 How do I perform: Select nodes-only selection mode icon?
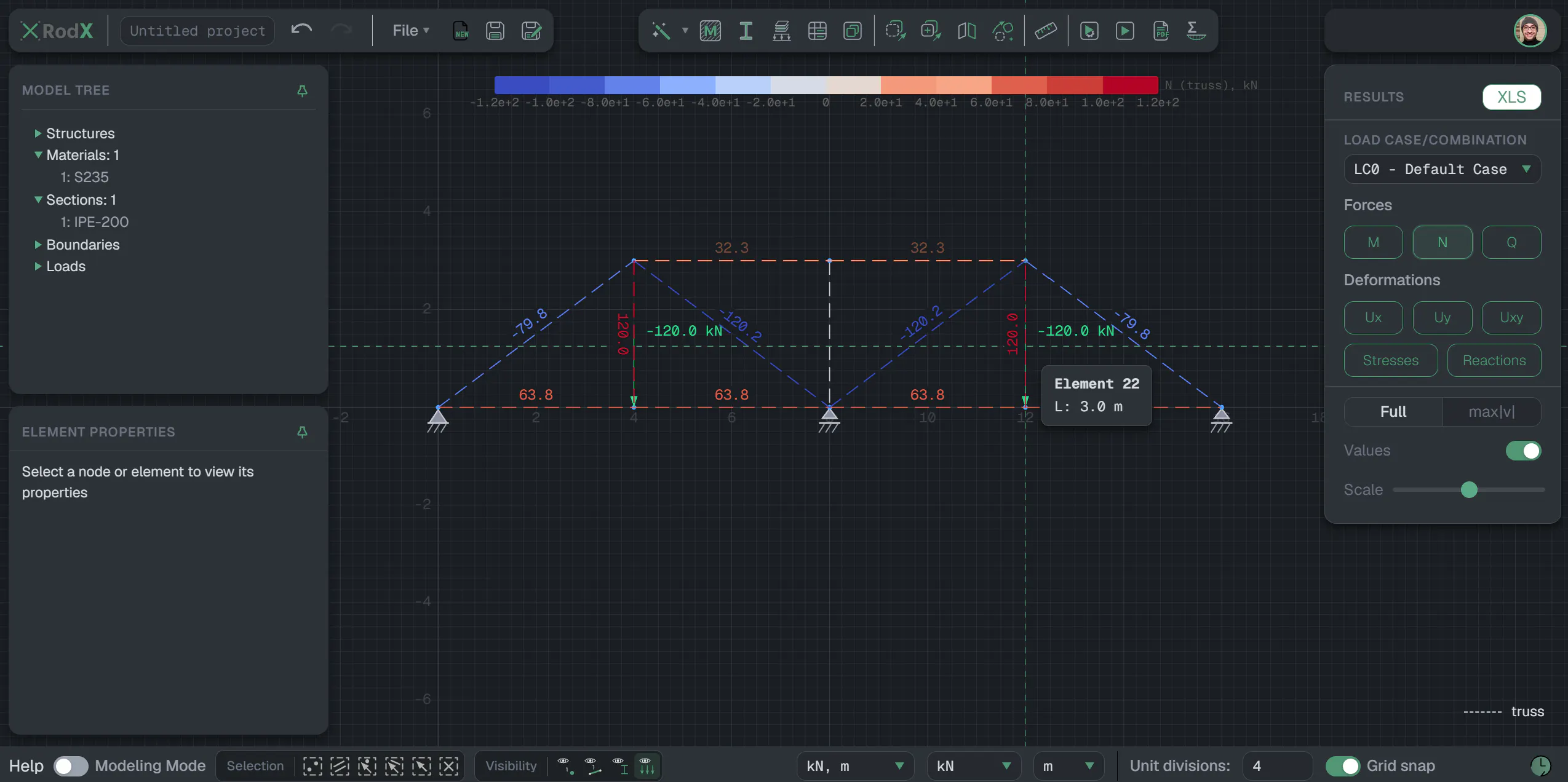[x=312, y=766]
